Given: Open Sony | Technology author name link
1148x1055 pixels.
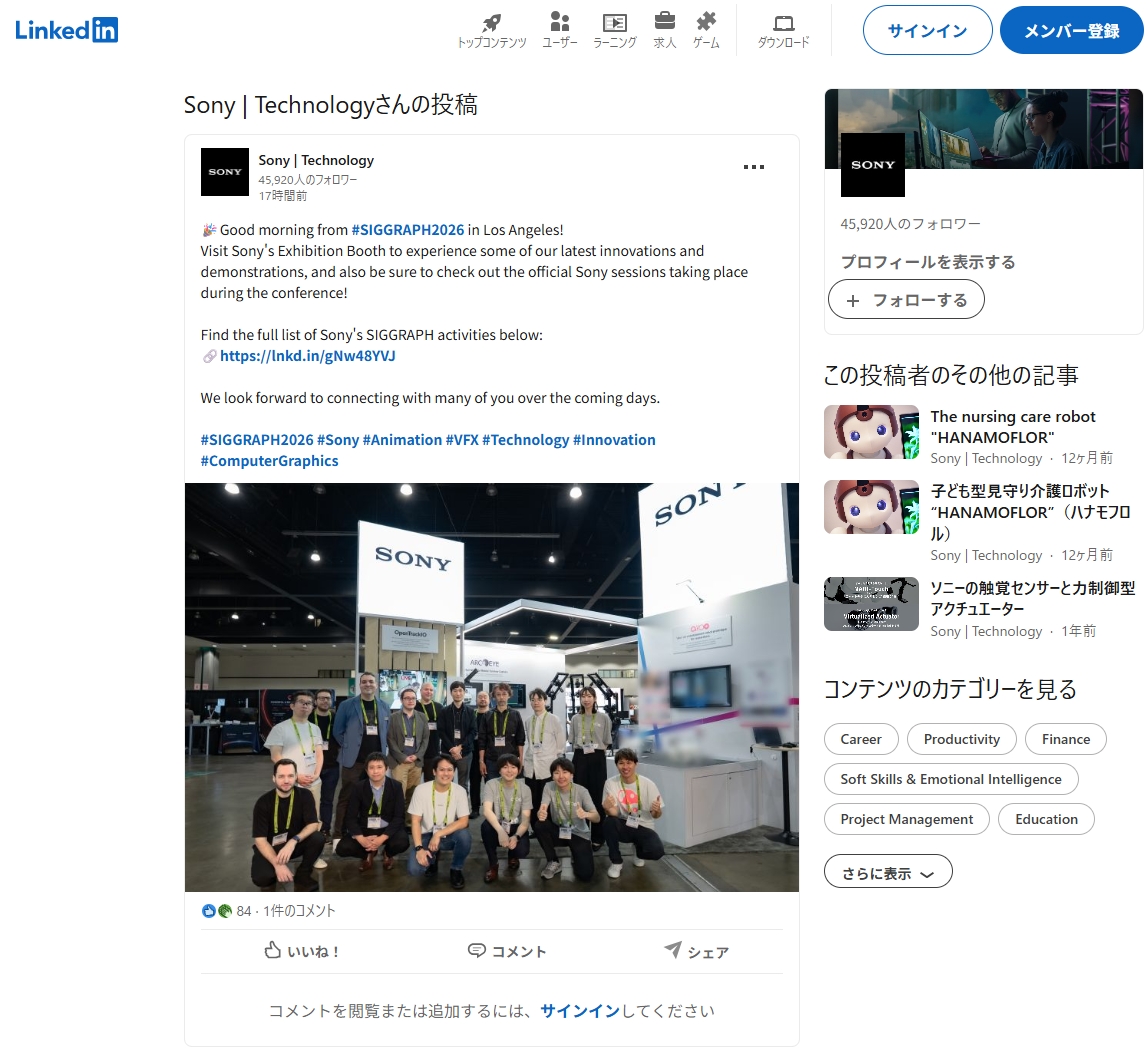Looking at the screenshot, I should 316,160.
